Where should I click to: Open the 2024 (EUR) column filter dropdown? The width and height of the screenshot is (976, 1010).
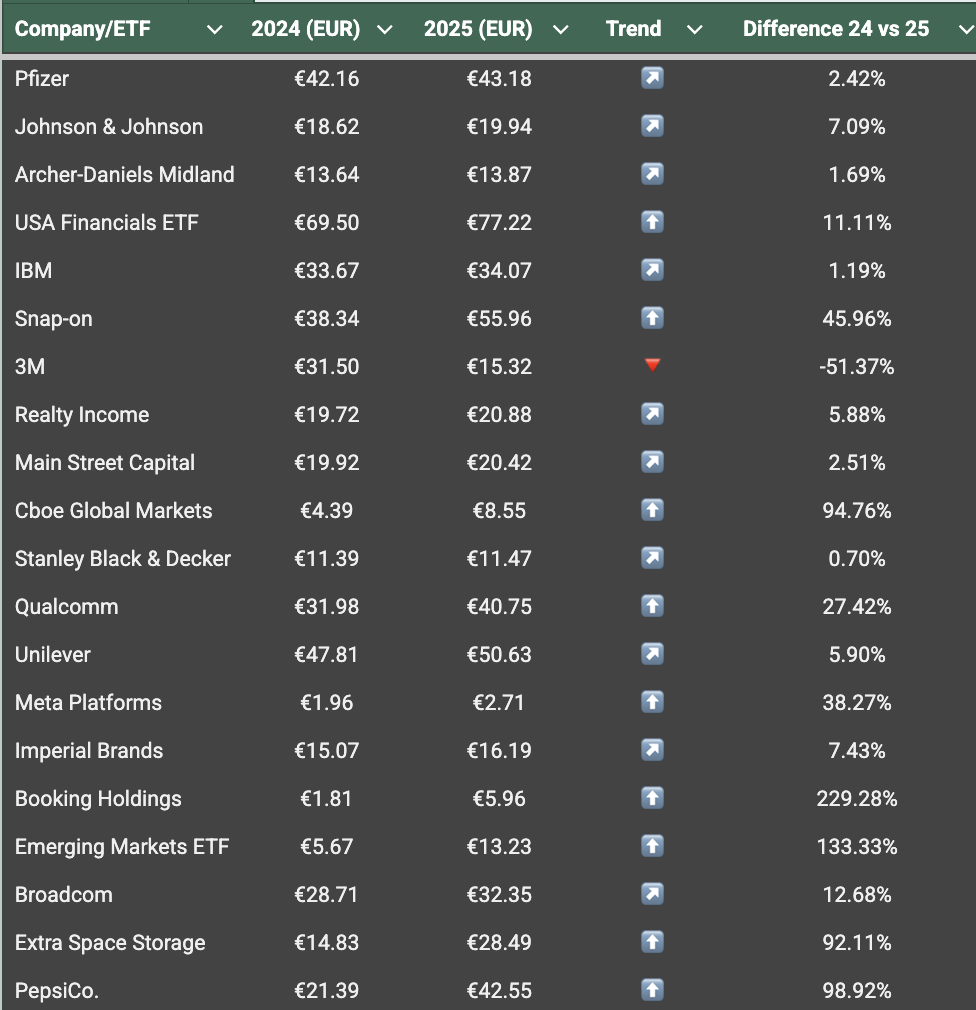(385, 30)
